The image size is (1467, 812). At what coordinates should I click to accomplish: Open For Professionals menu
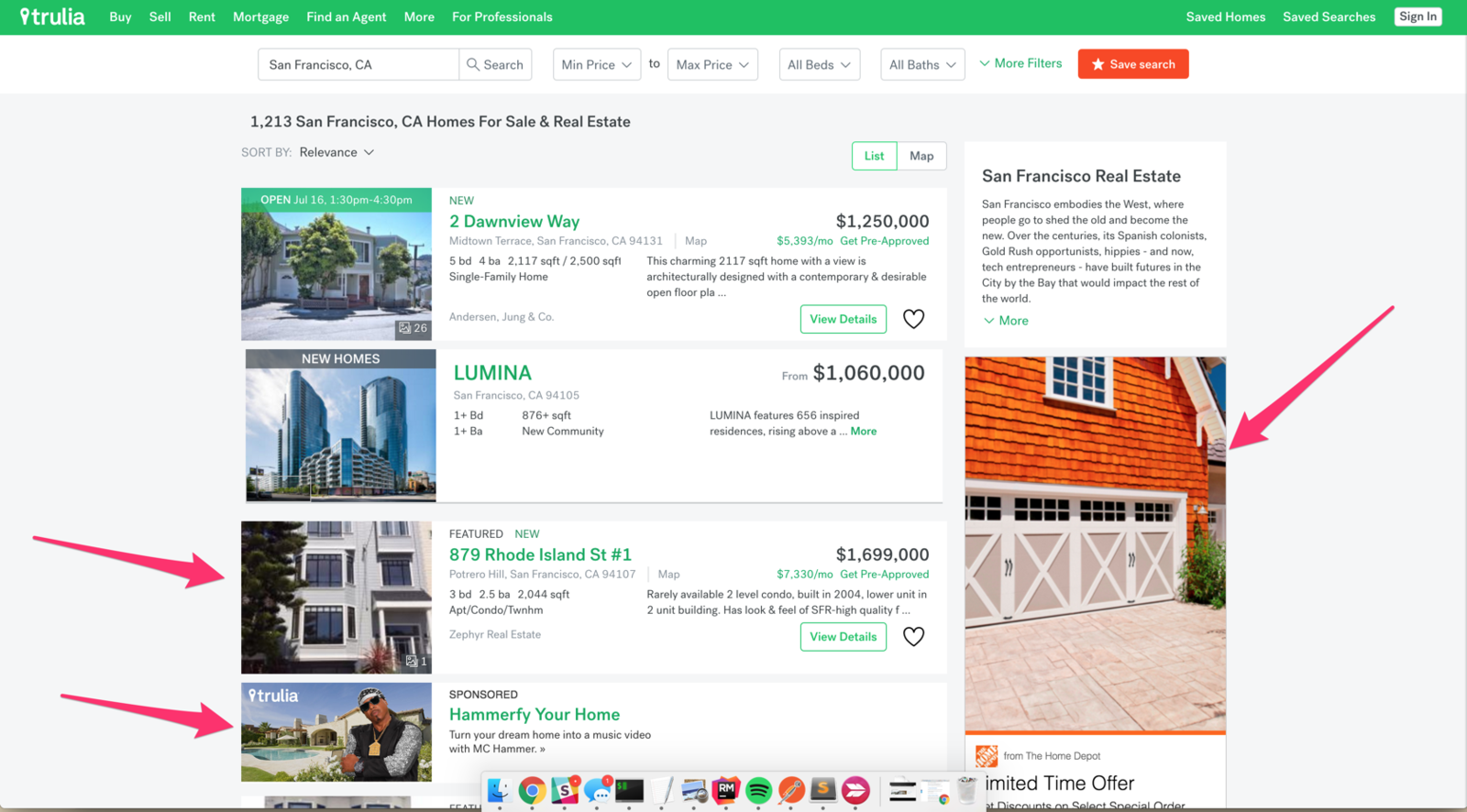coord(502,16)
